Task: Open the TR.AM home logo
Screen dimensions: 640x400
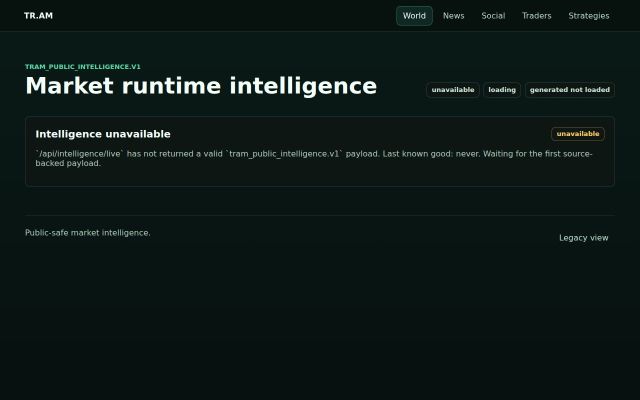Action: [38, 16]
